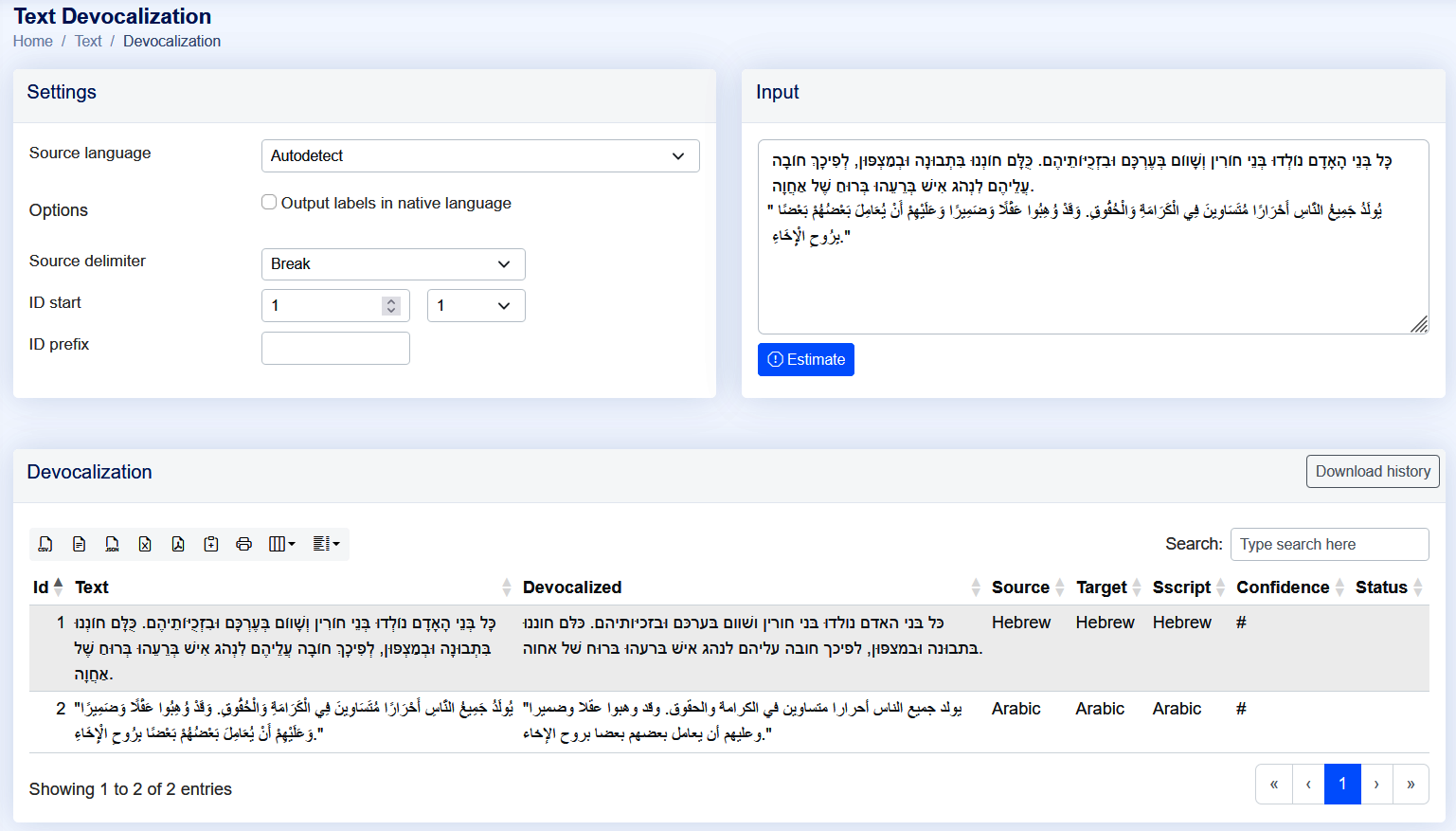Open Text breadcrumb link
Image resolution: width=1456 pixels, height=831 pixels.
click(x=88, y=41)
